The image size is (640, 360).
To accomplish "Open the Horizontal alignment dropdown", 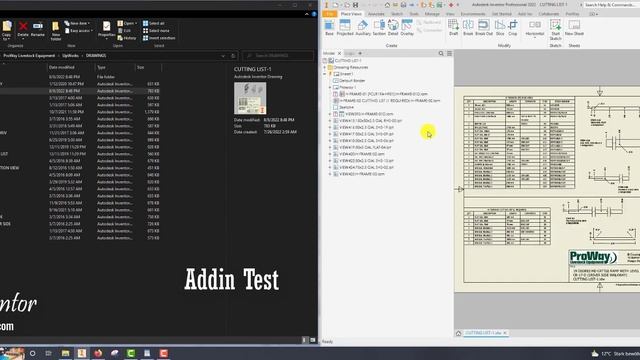I will pos(535,29).
